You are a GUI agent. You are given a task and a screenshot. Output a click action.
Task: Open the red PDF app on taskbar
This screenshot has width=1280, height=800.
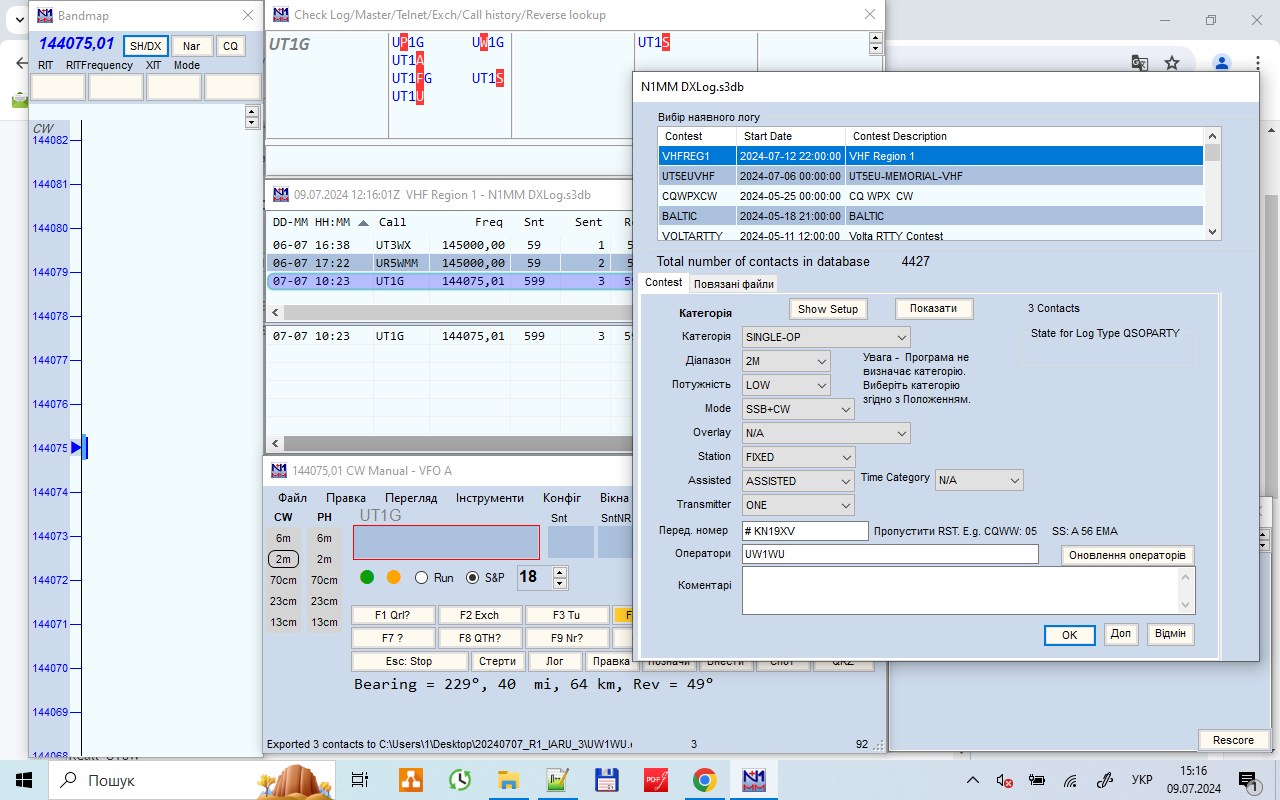(655, 780)
